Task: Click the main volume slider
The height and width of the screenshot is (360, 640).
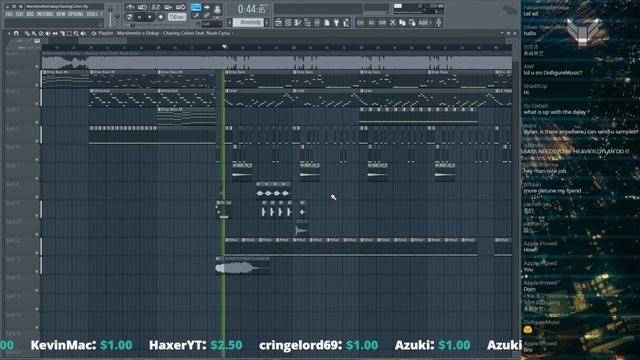Action: coord(111,16)
